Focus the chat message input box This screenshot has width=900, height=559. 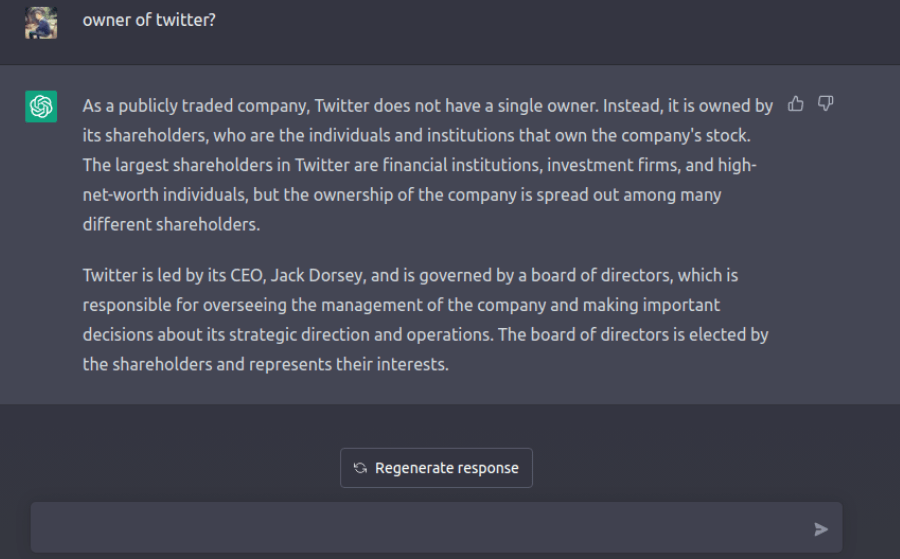pos(420,528)
